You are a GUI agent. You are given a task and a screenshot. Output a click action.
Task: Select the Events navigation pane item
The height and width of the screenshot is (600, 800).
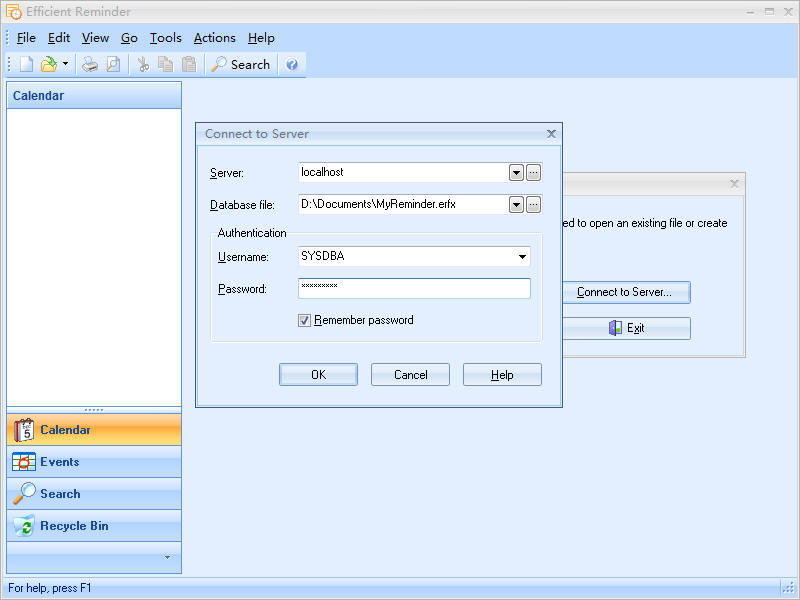(94, 462)
